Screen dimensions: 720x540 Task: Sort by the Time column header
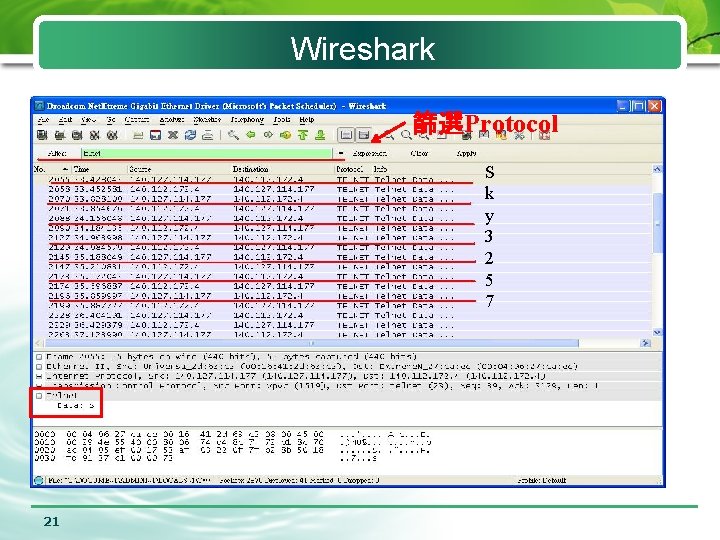coord(99,169)
